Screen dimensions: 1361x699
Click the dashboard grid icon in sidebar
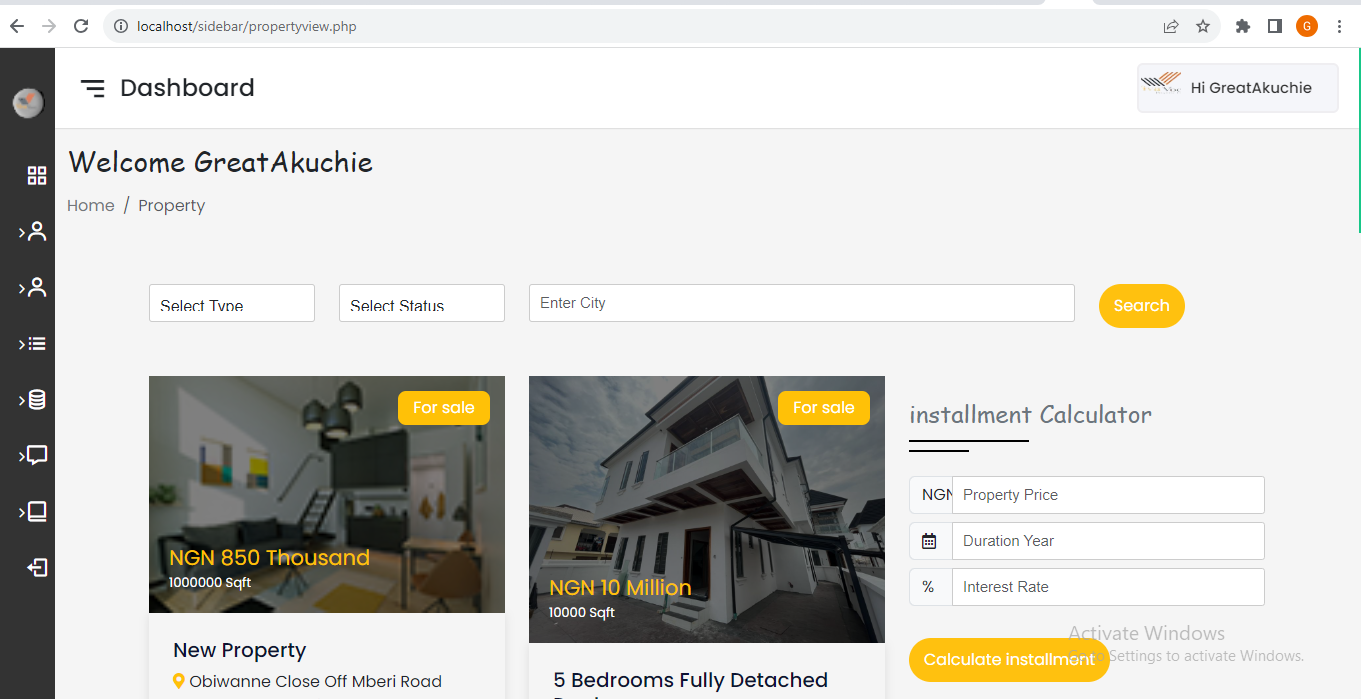coord(37,176)
